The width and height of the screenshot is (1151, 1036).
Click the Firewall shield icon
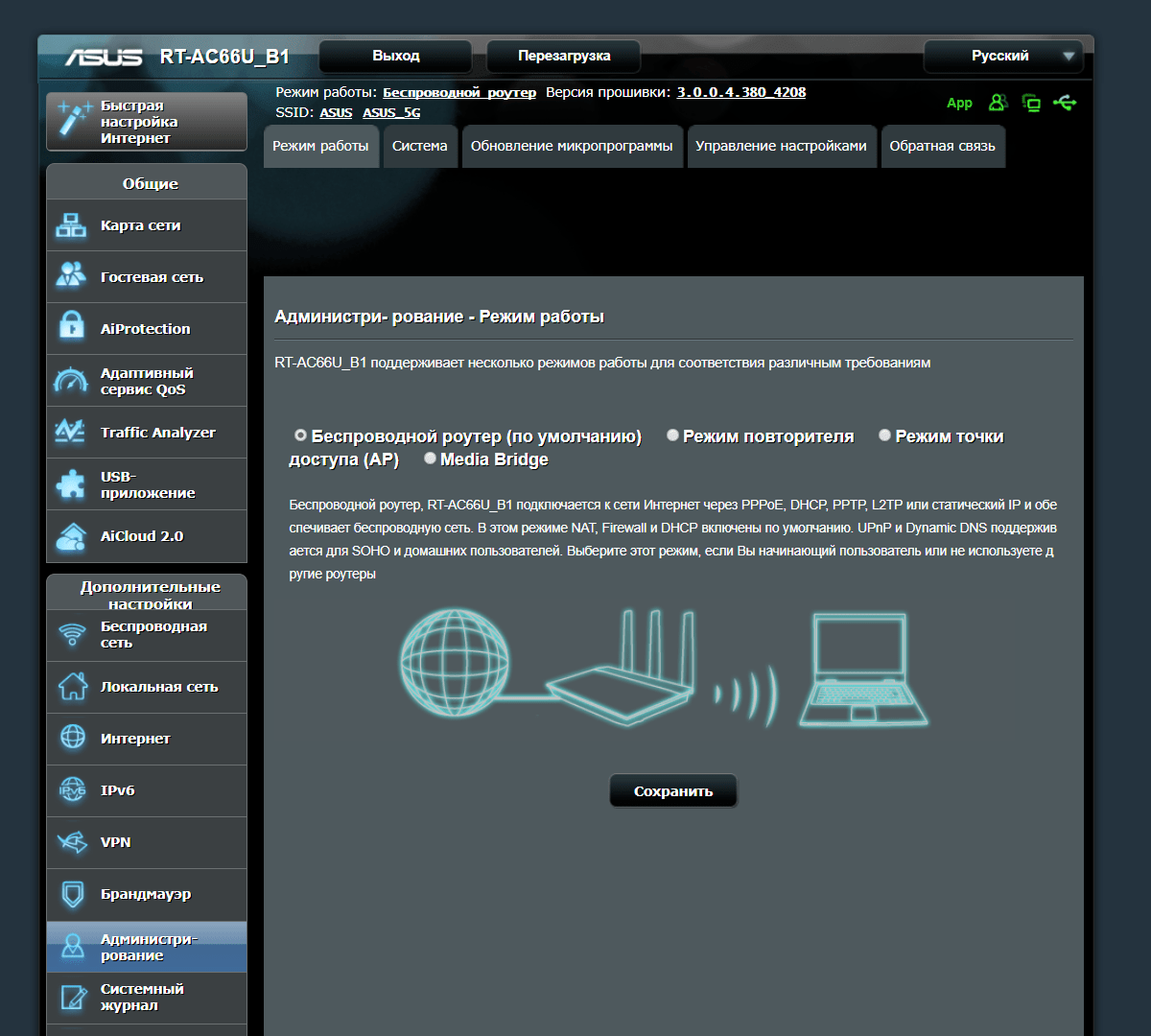[73, 894]
